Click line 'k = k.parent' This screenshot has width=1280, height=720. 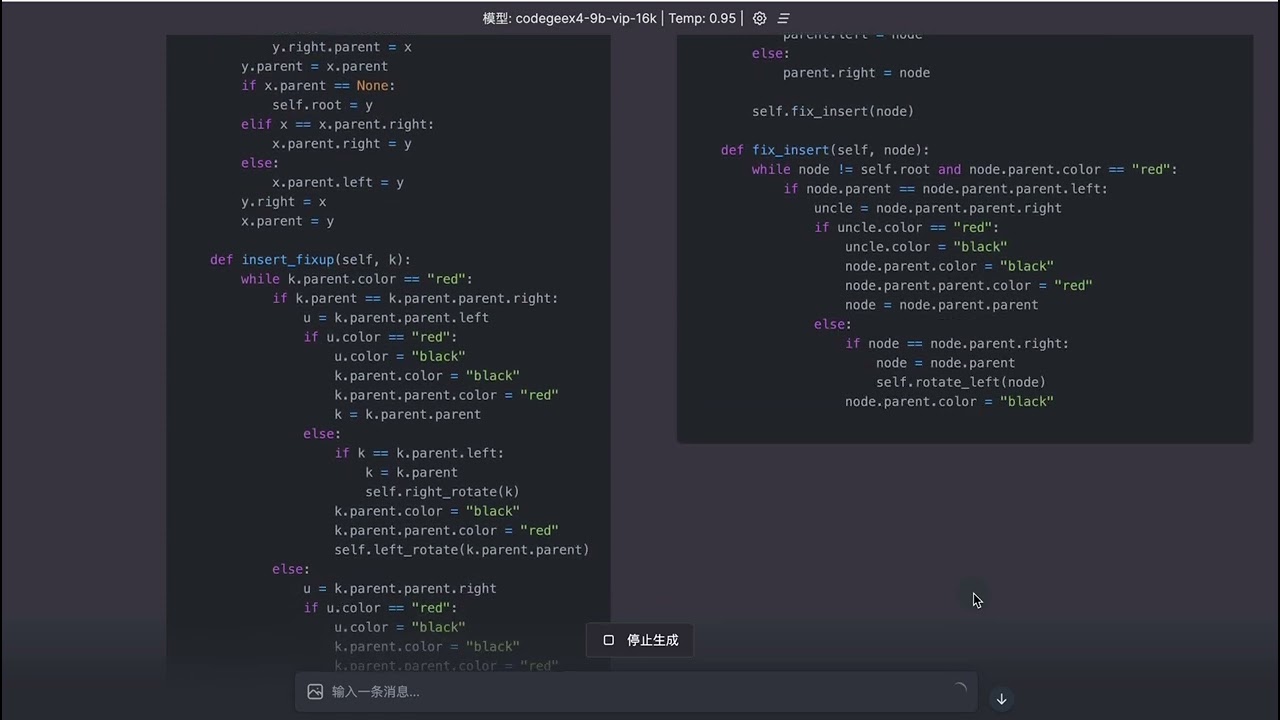pyautogui.click(x=411, y=472)
